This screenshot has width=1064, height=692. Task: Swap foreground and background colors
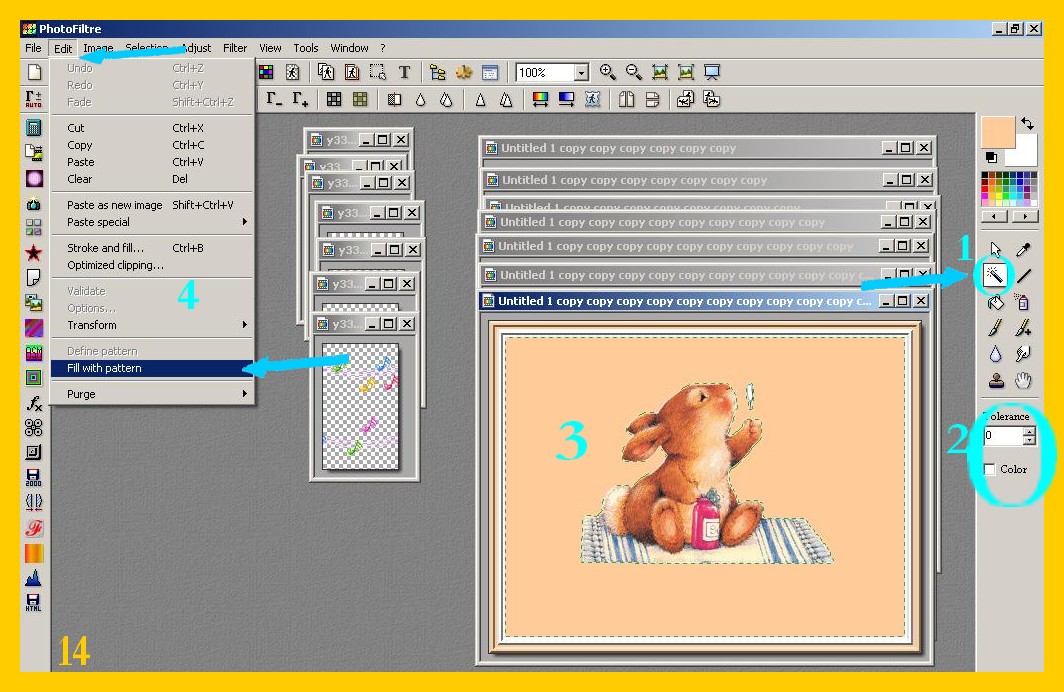tap(1027, 123)
